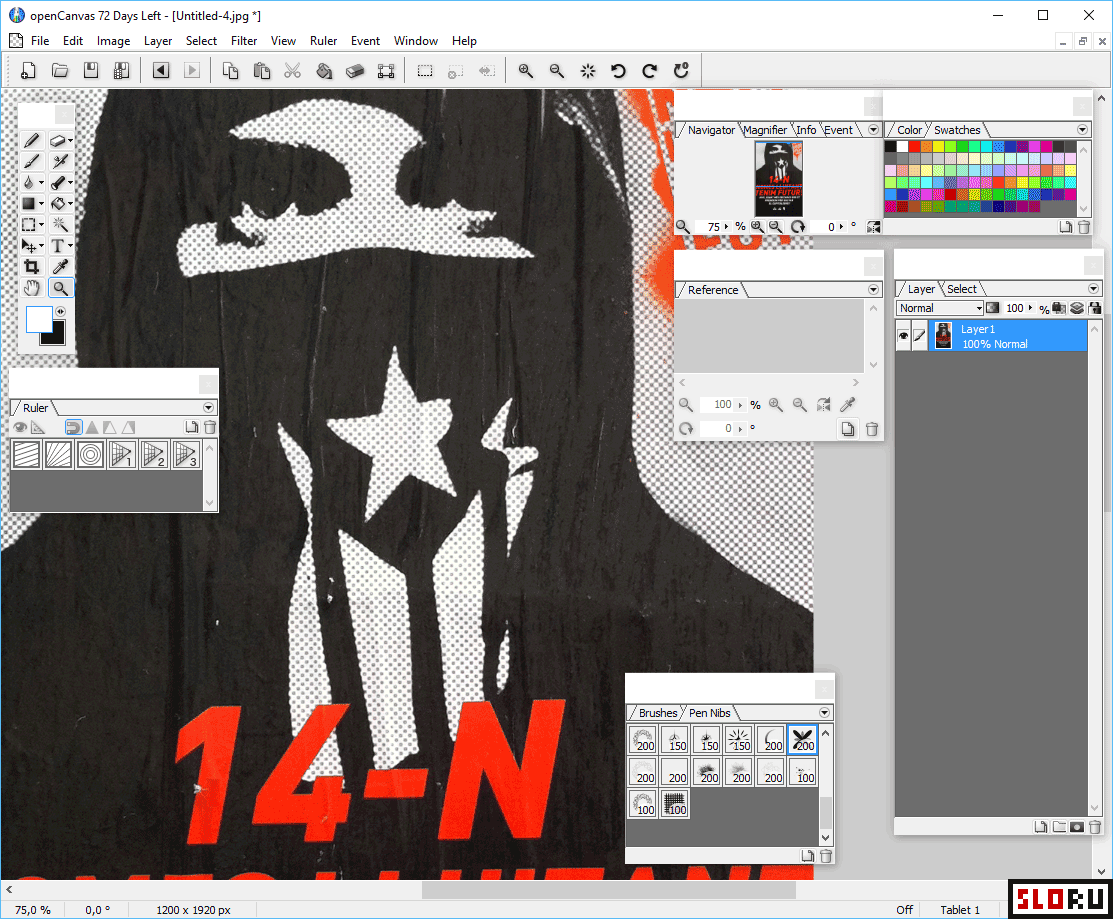Open the Color panel options menu

point(1082,130)
